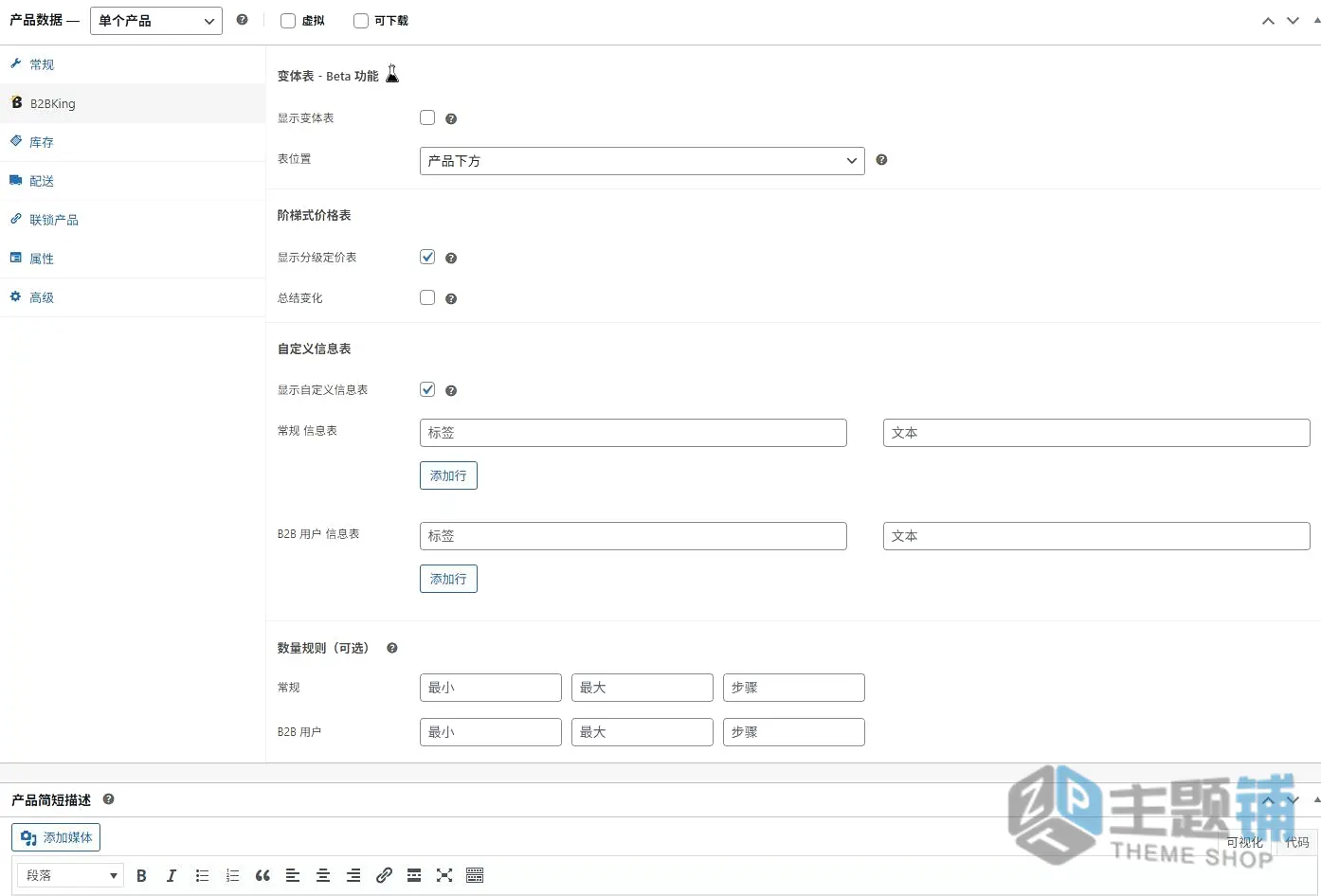The width and height of the screenshot is (1321, 896).
Task: Click the 添加媒体 button
Action: 56,837
